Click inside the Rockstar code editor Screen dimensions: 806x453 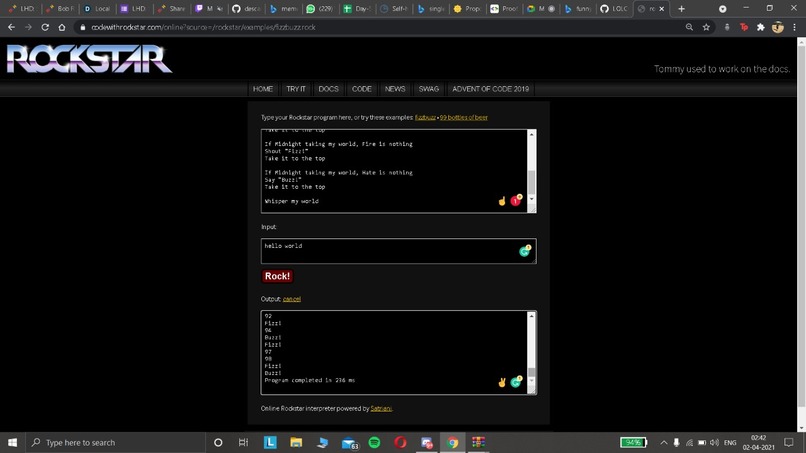(394, 171)
